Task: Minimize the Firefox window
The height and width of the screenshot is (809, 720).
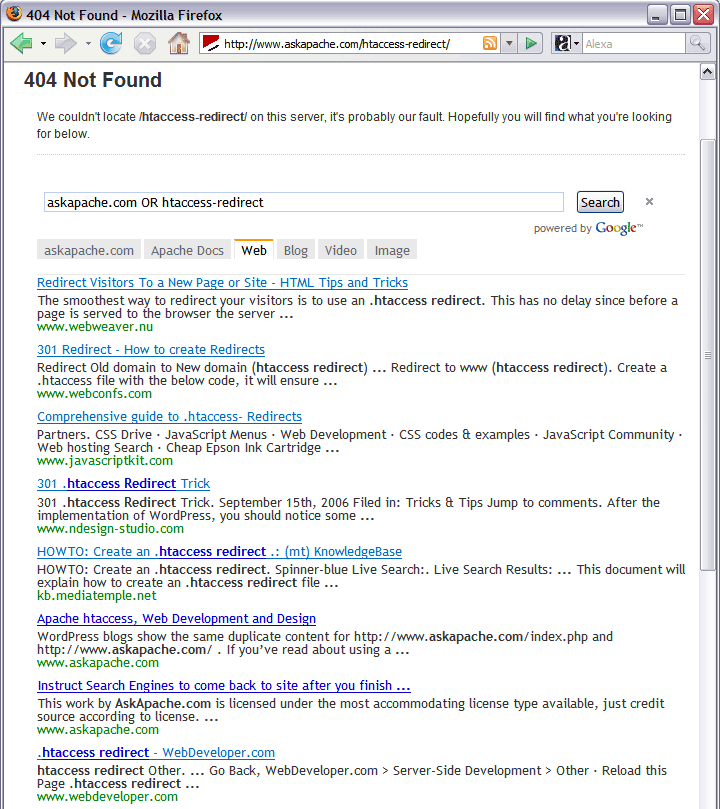Action: coord(656,15)
